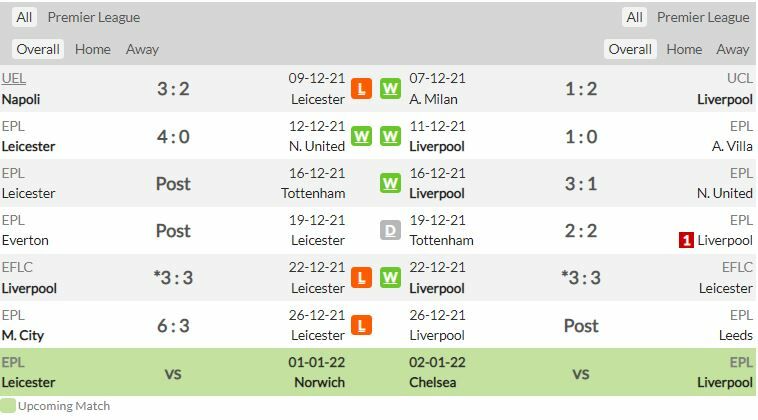Open Chelsea vs Liverpool upcoming match
The width and height of the screenshot is (758, 420).
pos(581,372)
